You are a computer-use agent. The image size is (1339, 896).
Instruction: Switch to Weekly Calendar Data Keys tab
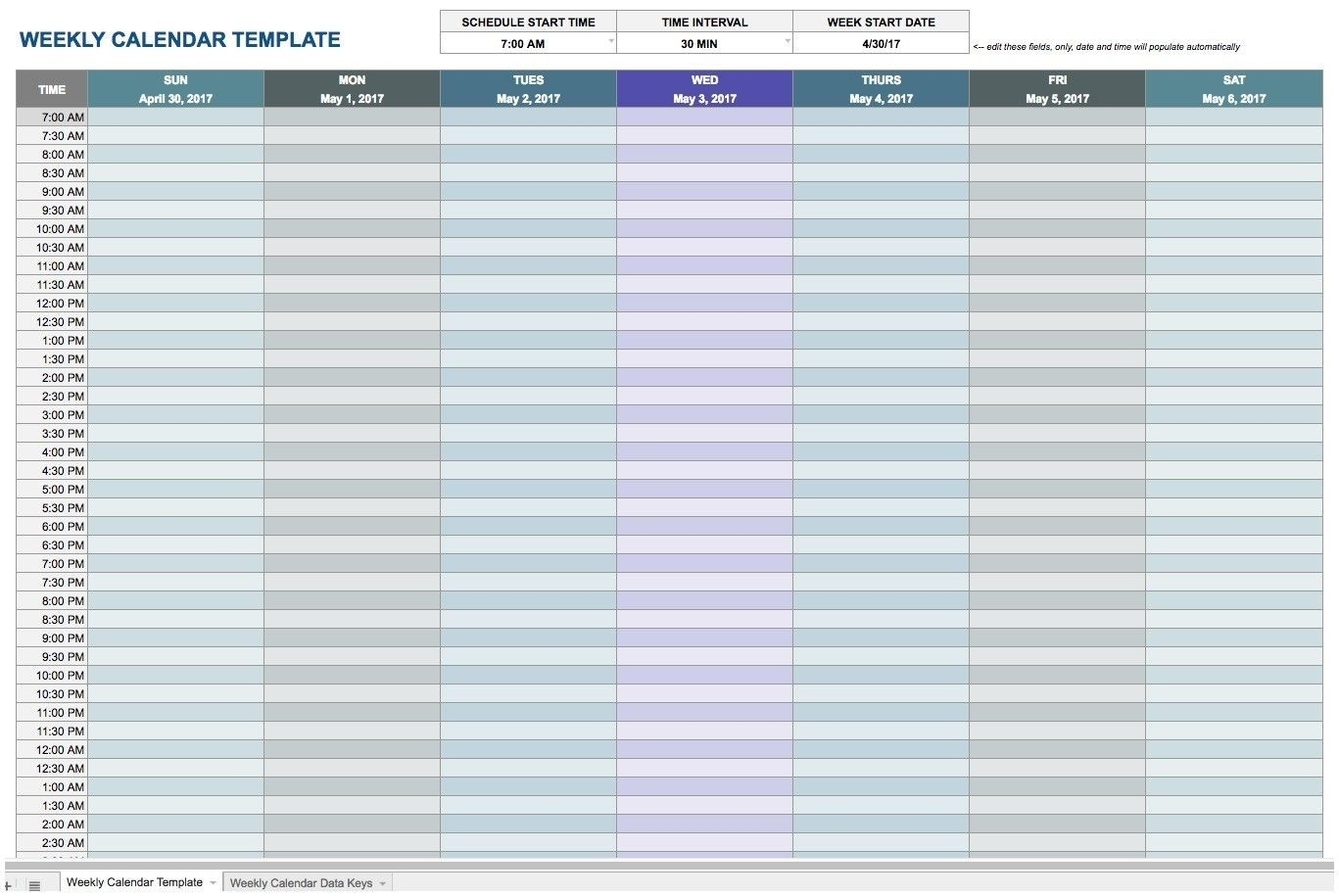(301, 883)
